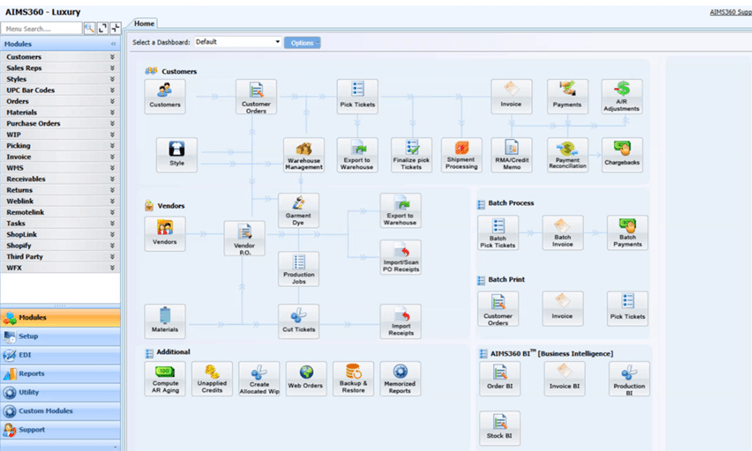Open the Garment Dye icon

pos(298,210)
